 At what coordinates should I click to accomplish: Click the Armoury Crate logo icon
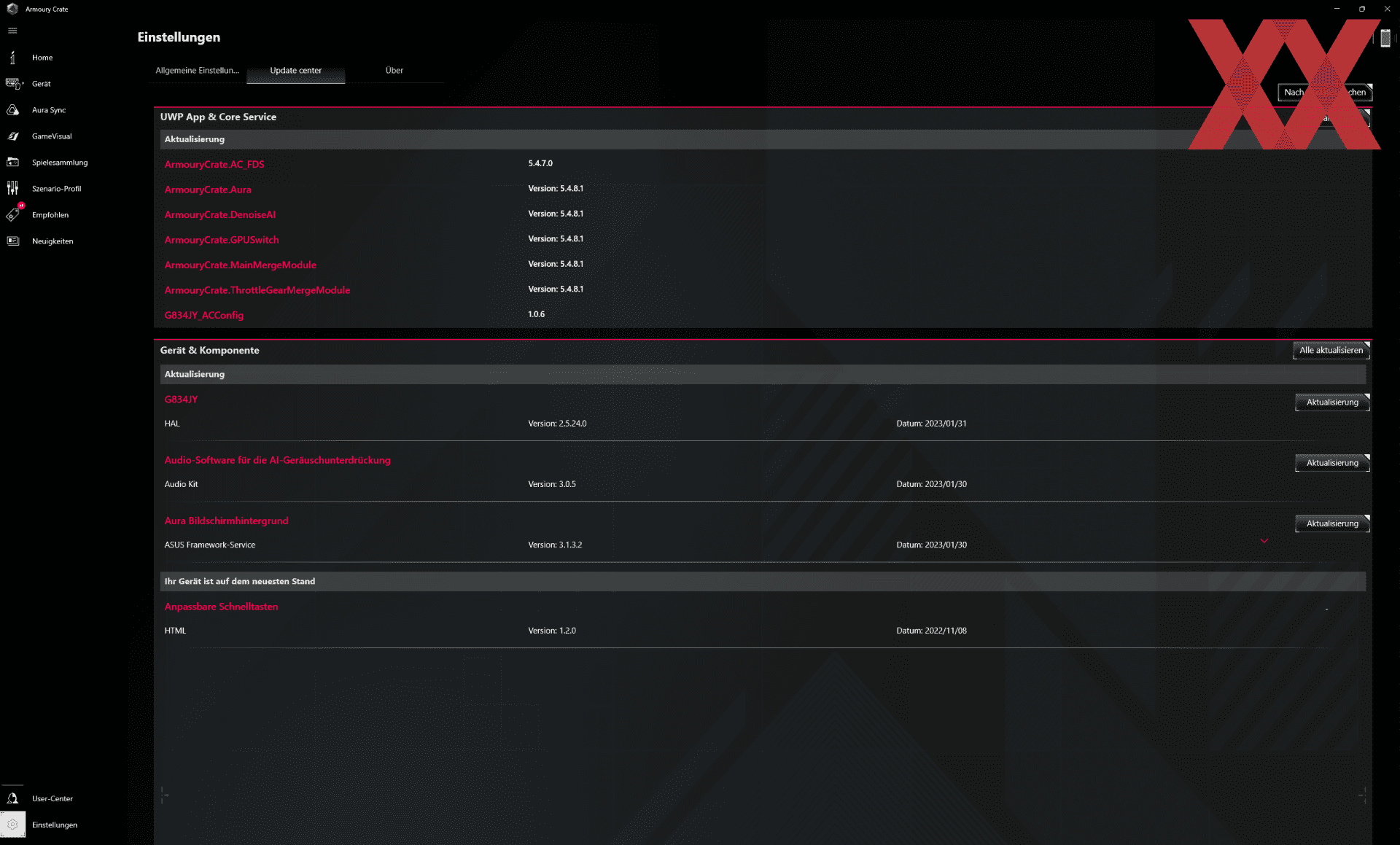pyautogui.click(x=12, y=9)
